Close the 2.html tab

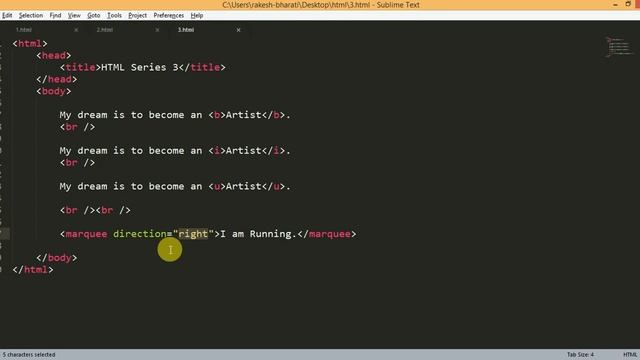[x=157, y=30]
